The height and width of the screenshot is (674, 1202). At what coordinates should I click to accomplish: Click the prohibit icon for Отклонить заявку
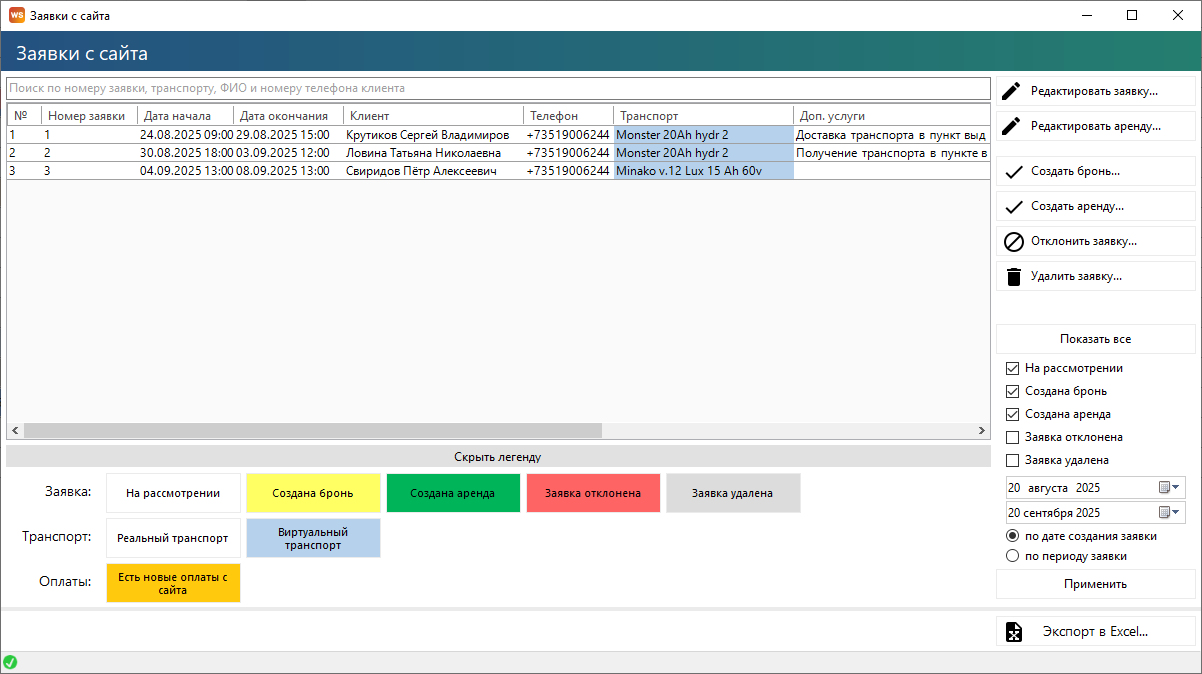pos(1013,241)
